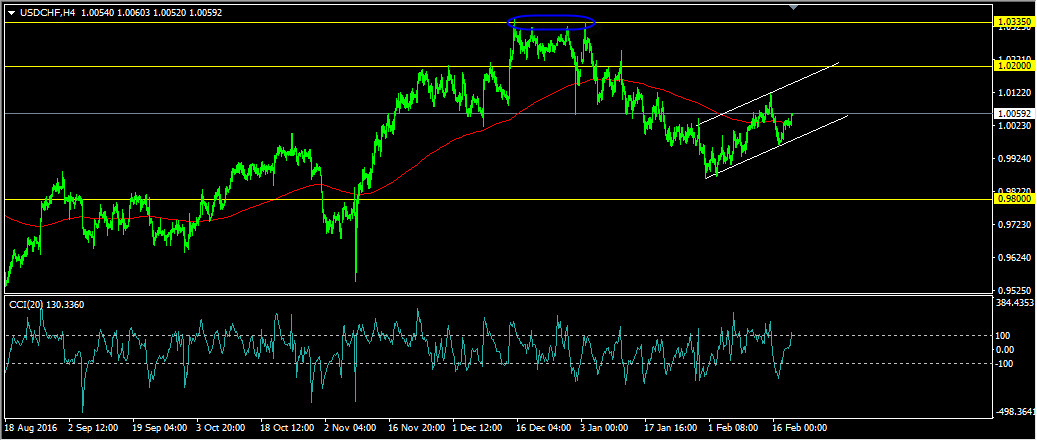1037x441 pixels.
Task: Click the 1.00592 current price label
Action: [x=1013, y=114]
